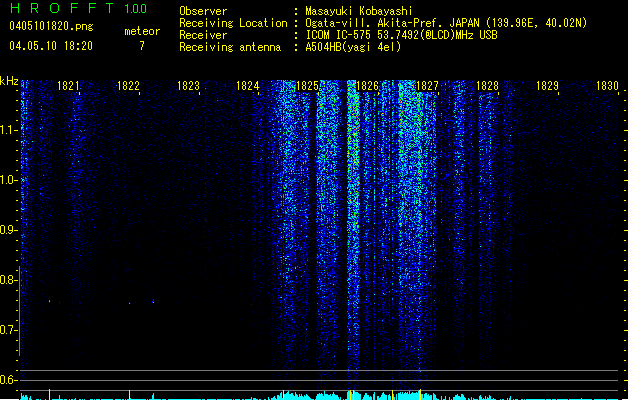This screenshot has width=629, height=400.
Task: Select the filename 0405101820.png
Action: [x=51, y=26]
